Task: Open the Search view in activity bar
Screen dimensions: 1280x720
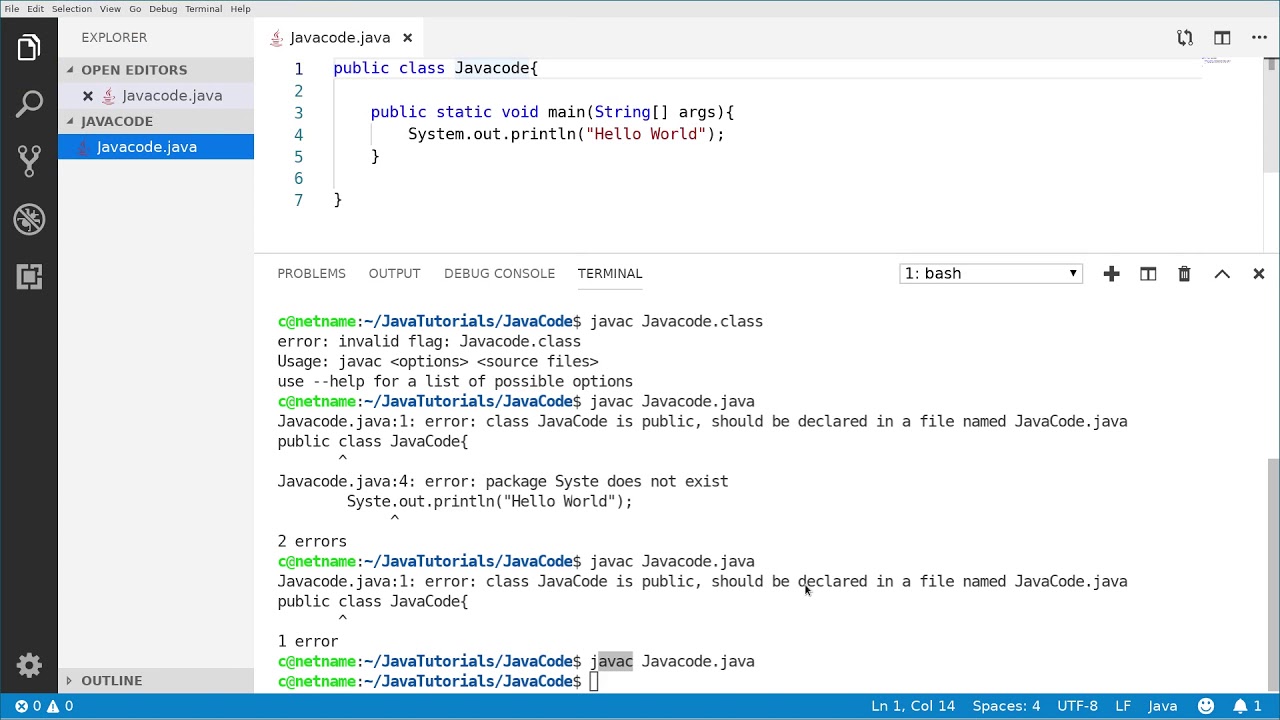Action: tap(29, 103)
